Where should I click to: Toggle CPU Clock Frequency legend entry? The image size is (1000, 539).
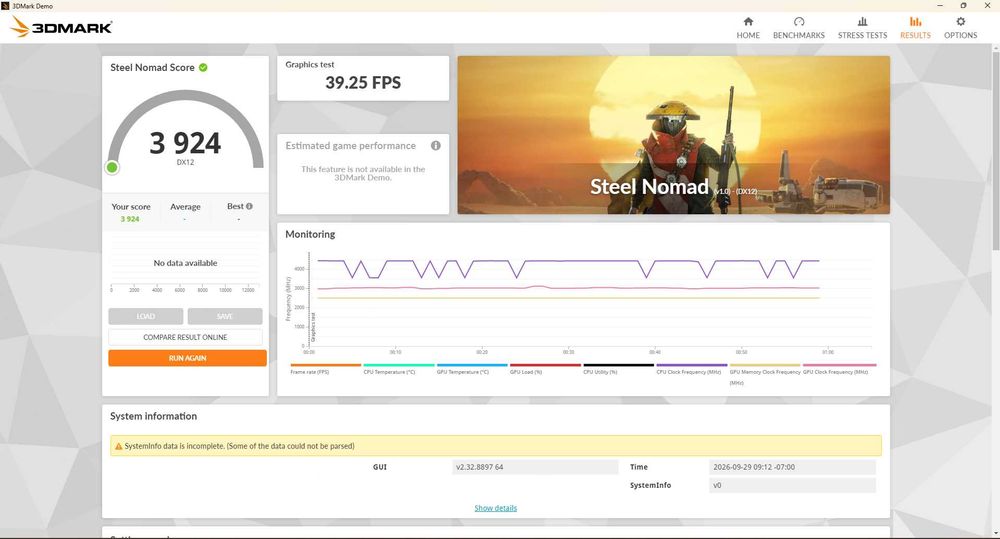[692, 369]
